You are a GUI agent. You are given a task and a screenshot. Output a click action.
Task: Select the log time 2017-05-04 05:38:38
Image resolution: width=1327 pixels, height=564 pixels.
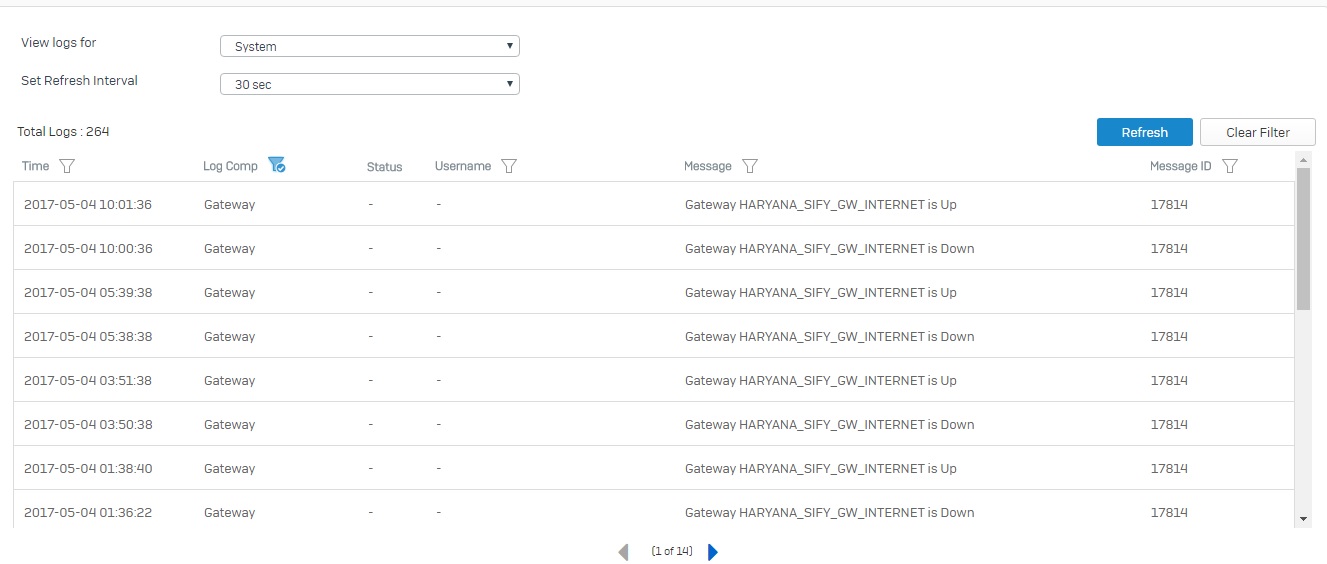(88, 336)
